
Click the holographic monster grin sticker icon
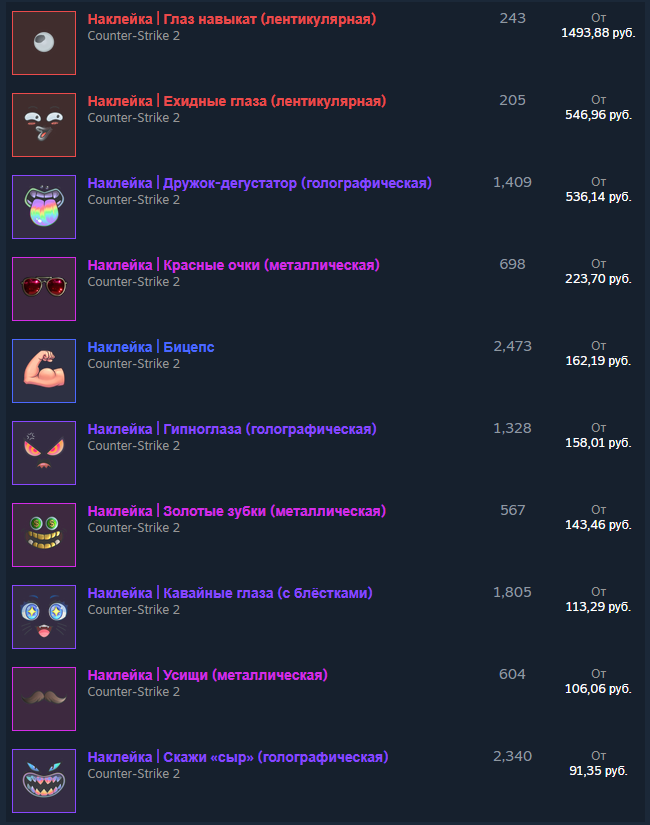44,781
